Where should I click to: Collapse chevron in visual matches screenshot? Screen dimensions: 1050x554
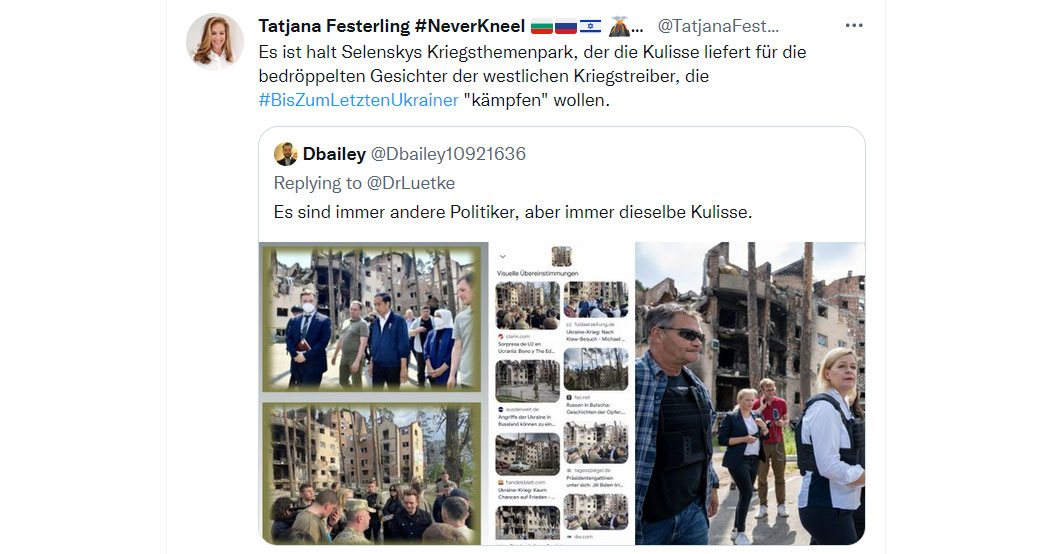click(503, 257)
